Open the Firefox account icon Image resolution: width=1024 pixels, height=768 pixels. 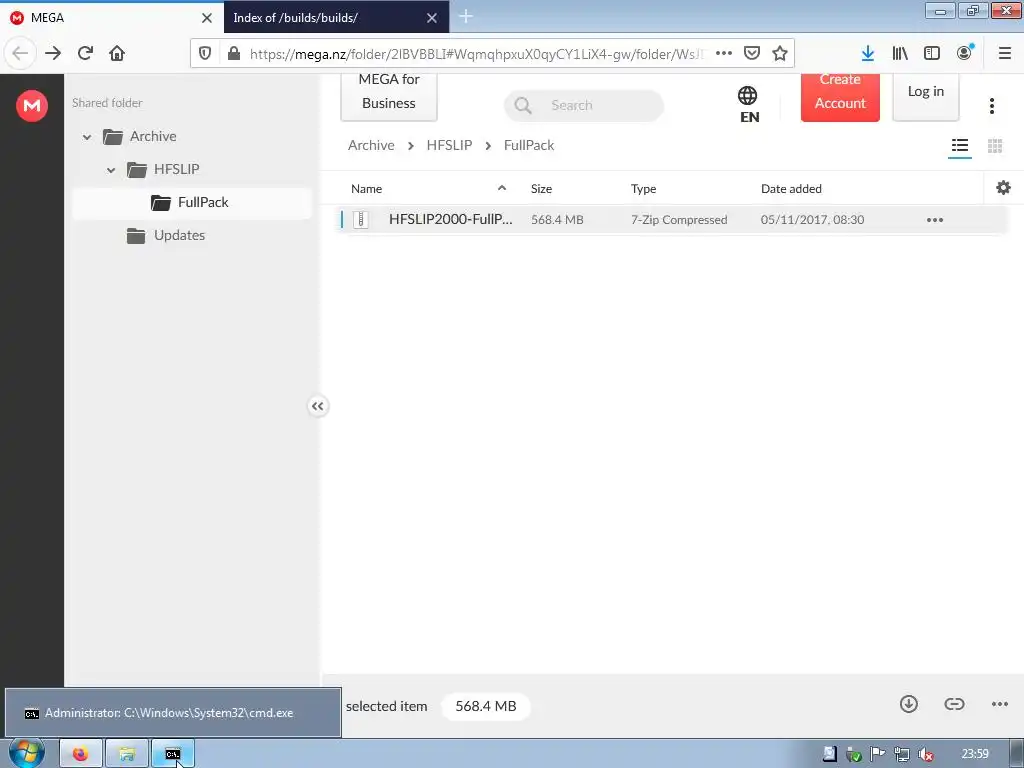[x=965, y=53]
